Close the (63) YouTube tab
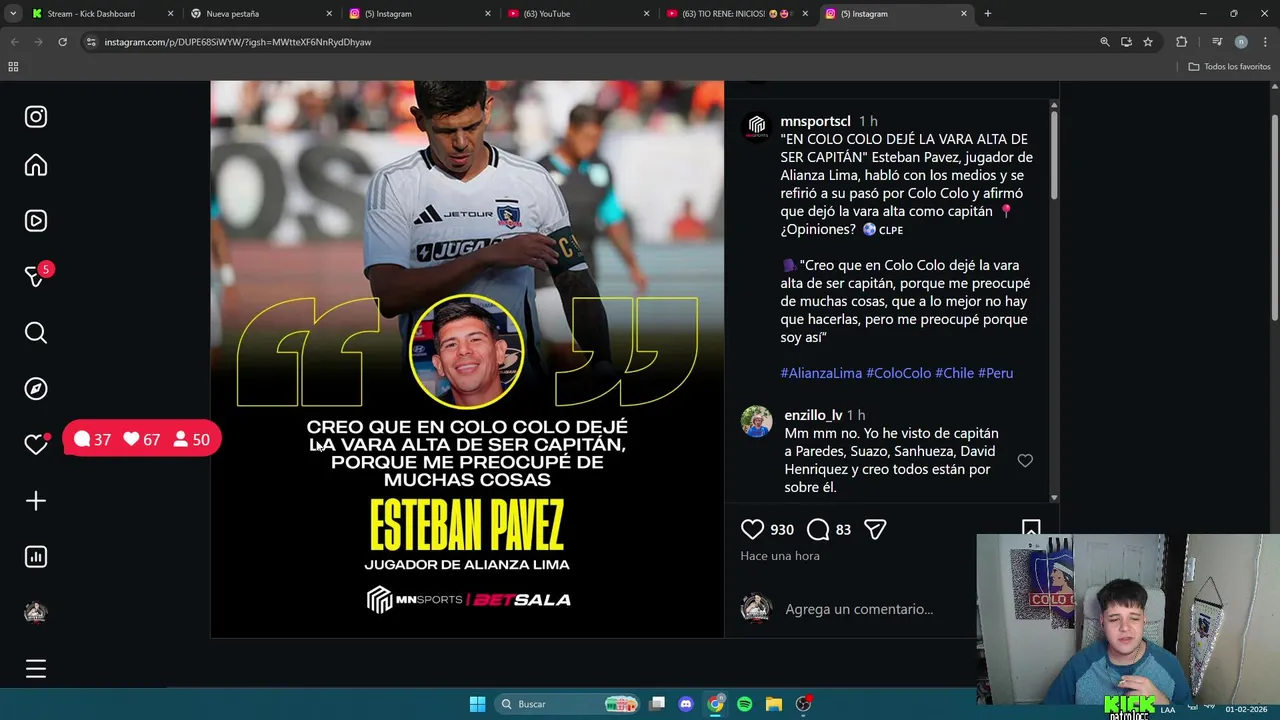 [646, 14]
